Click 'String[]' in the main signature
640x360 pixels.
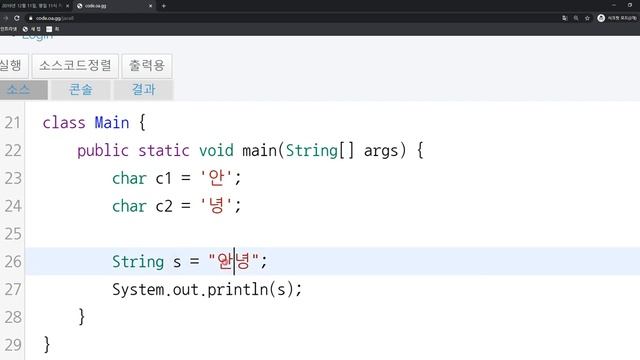click(320, 151)
